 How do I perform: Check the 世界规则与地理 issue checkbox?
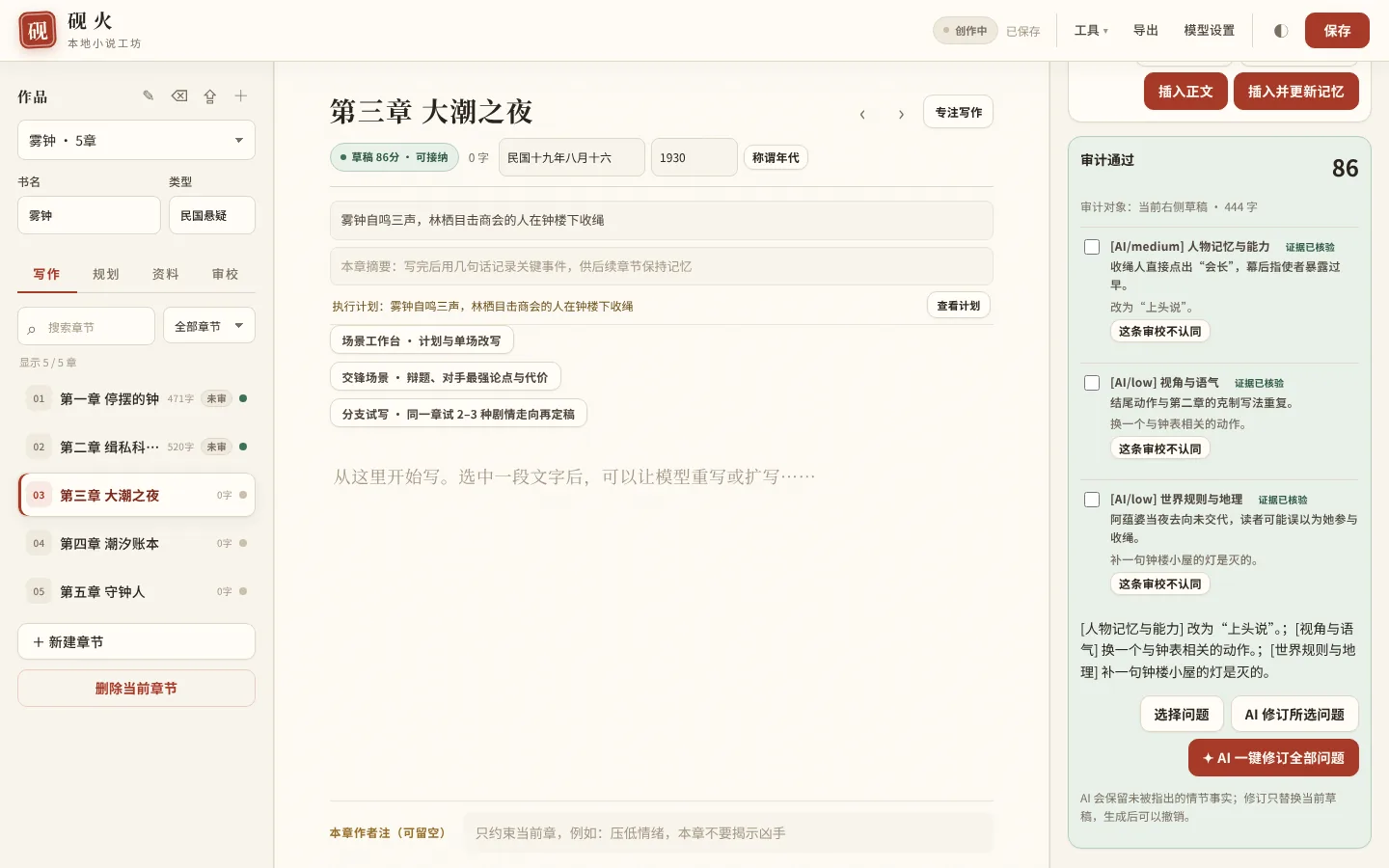coord(1092,500)
